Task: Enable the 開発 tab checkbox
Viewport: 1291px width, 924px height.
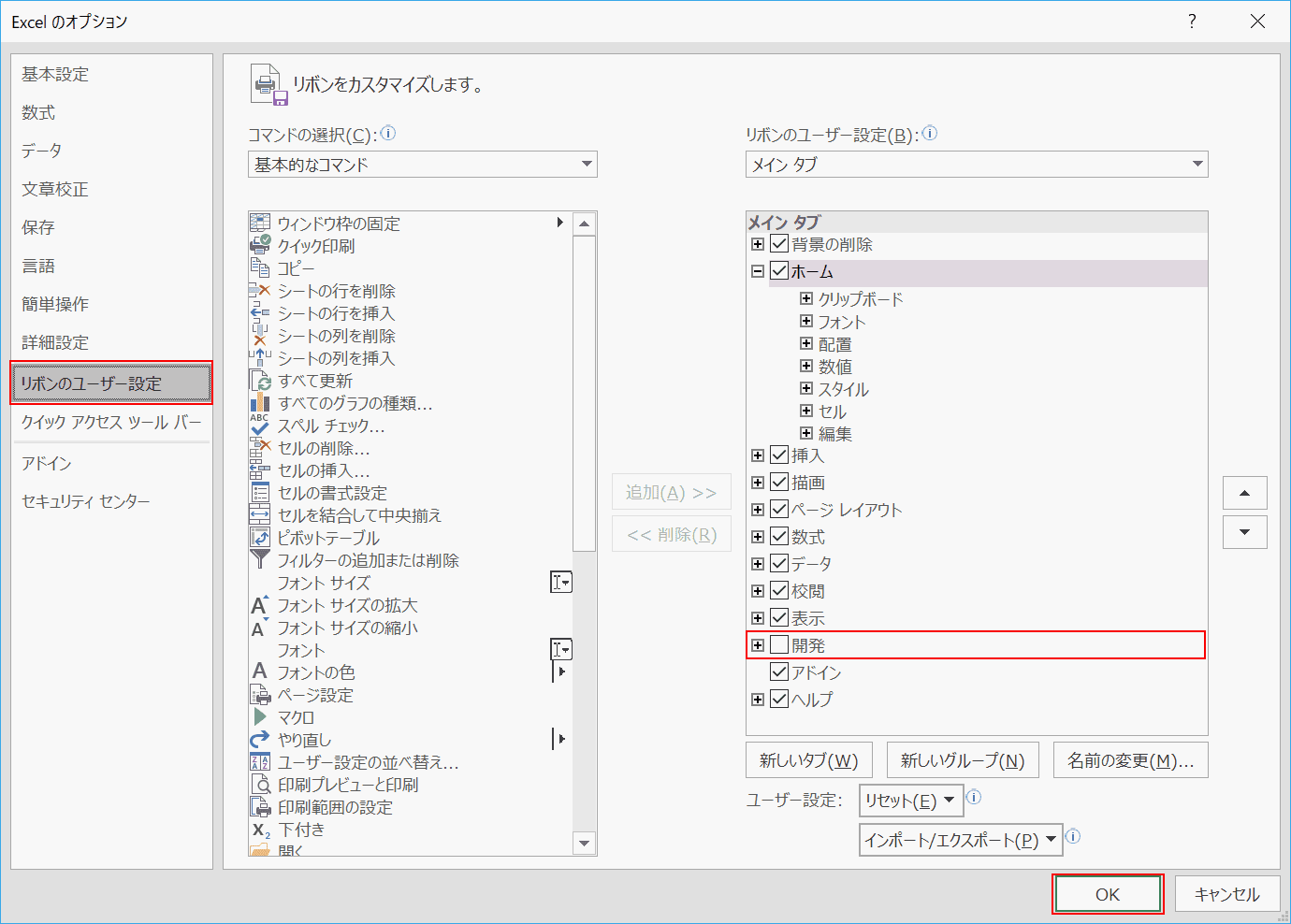Action: (779, 644)
